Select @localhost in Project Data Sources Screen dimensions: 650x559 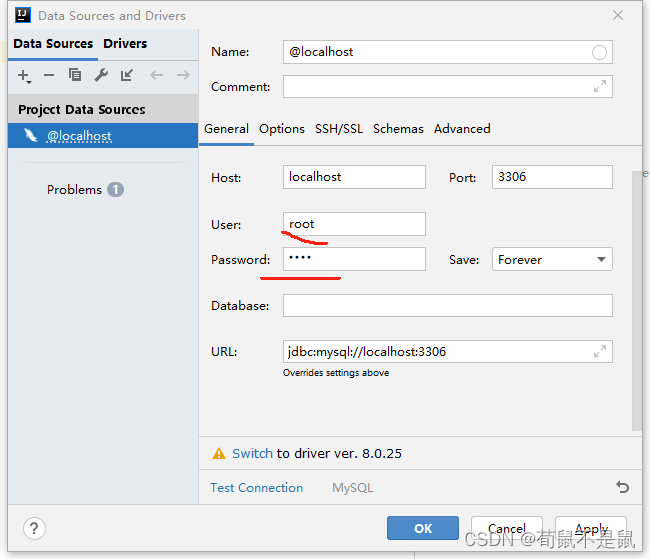[x=103, y=136]
